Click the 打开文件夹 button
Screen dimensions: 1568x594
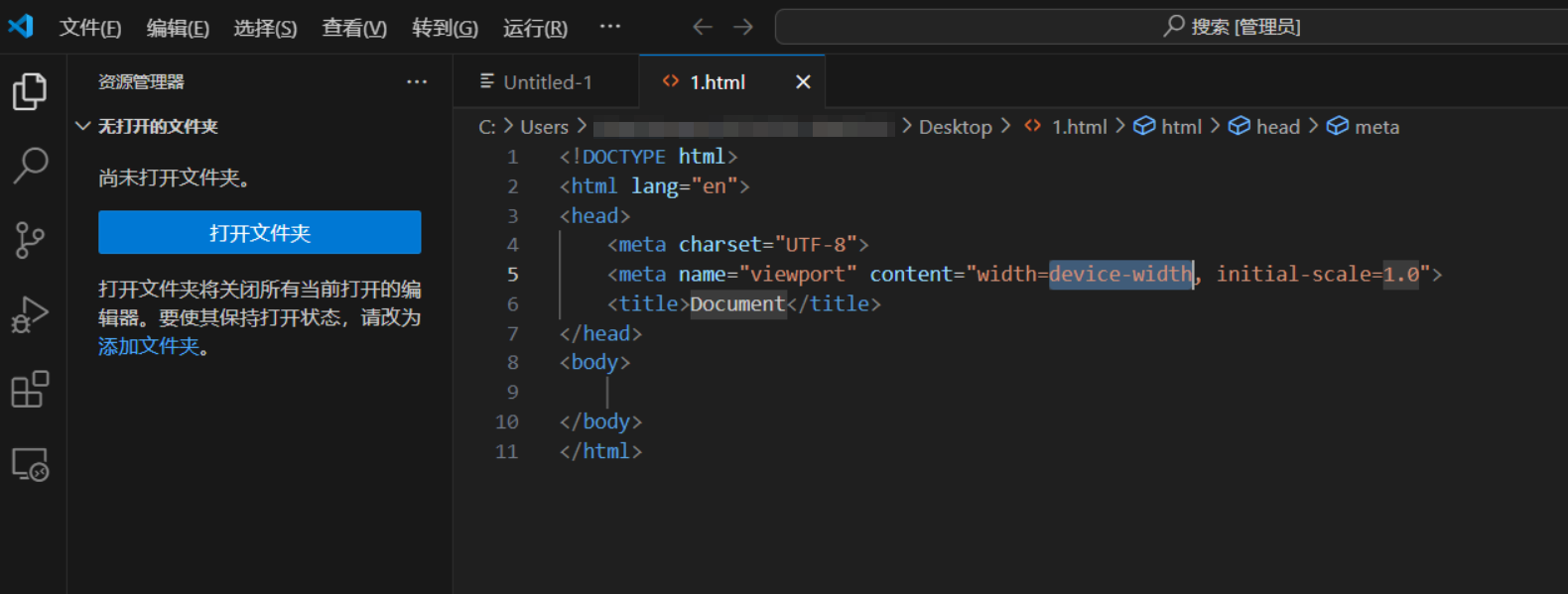click(x=259, y=232)
